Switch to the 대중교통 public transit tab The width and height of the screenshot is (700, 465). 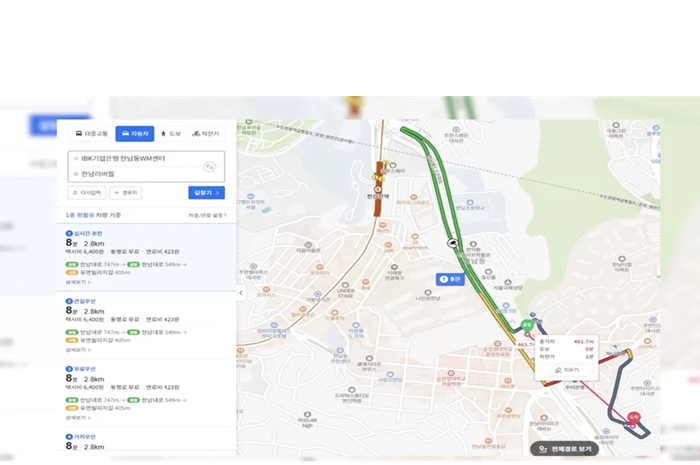coord(92,133)
